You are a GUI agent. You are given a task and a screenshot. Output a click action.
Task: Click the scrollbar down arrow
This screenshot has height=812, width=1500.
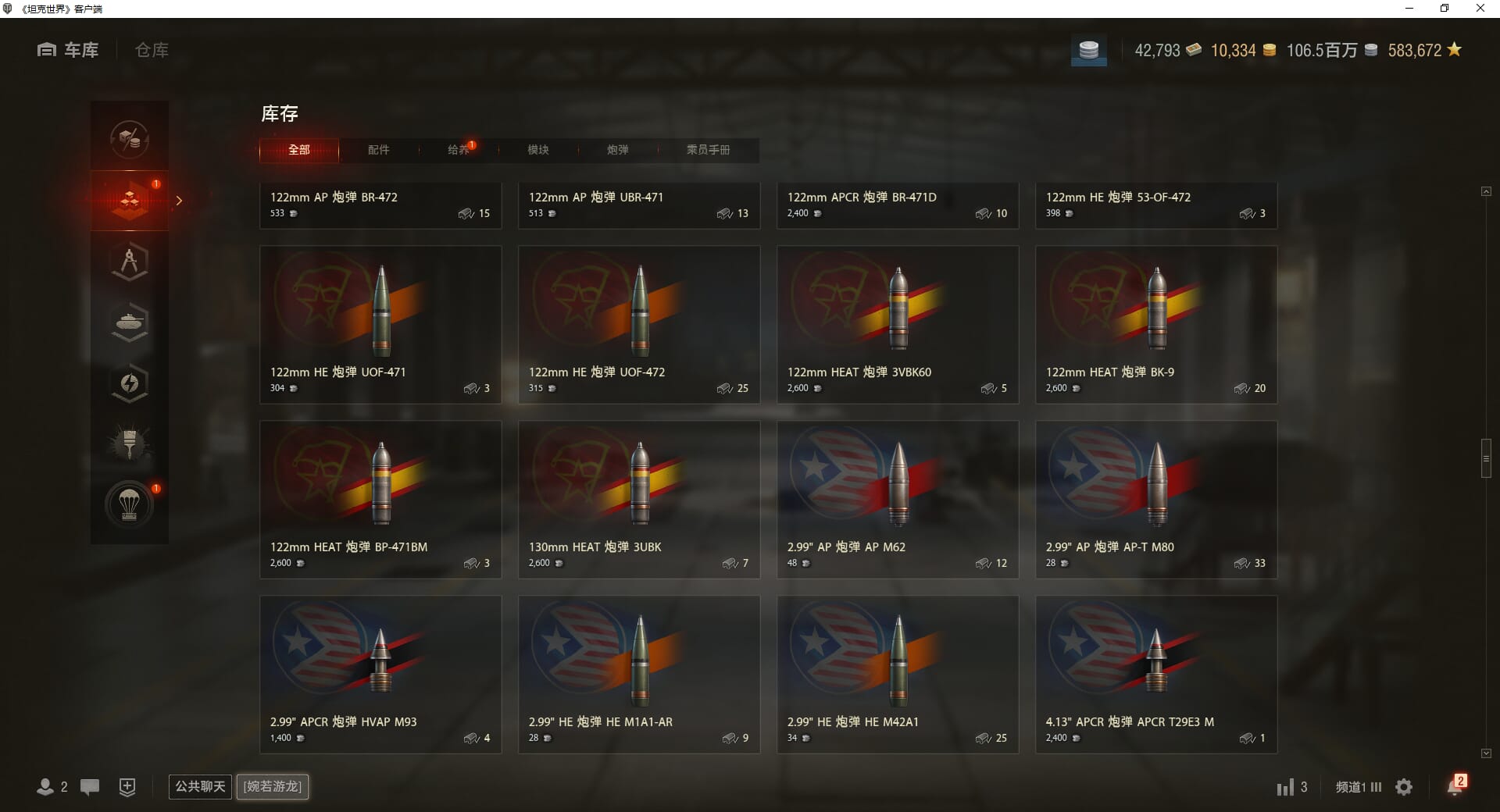[x=1486, y=753]
